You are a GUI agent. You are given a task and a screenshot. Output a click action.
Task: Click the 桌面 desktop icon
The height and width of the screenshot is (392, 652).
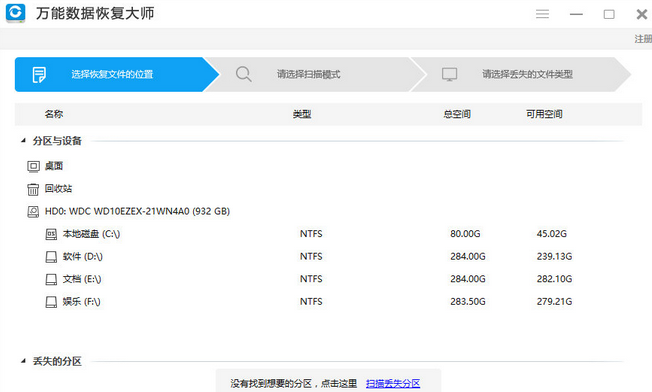coord(33,166)
